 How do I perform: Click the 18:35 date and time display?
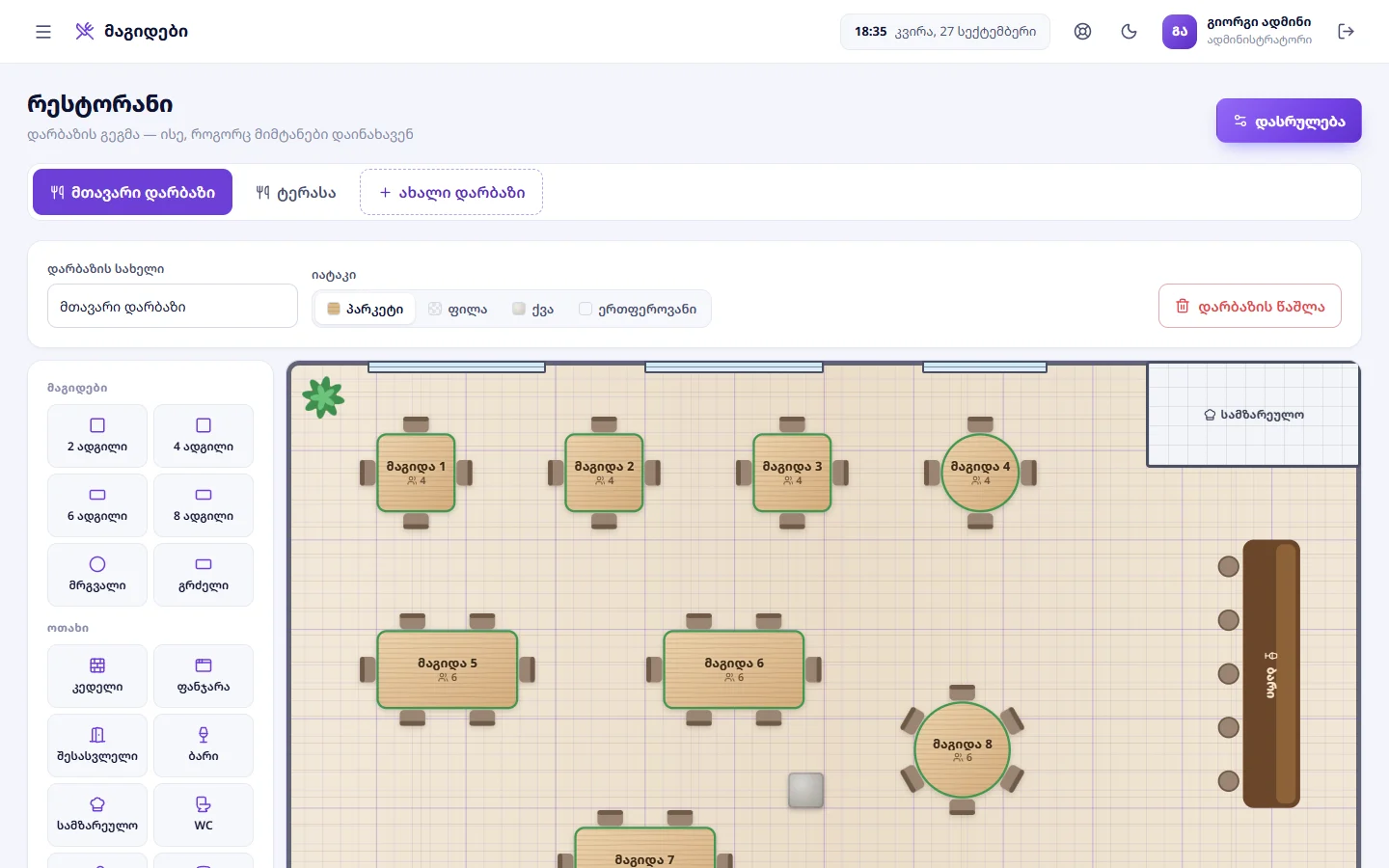click(x=945, y=32)
